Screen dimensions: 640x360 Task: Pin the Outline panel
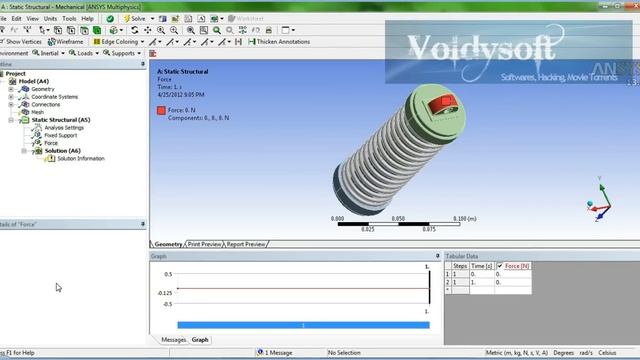coord(143,64)
